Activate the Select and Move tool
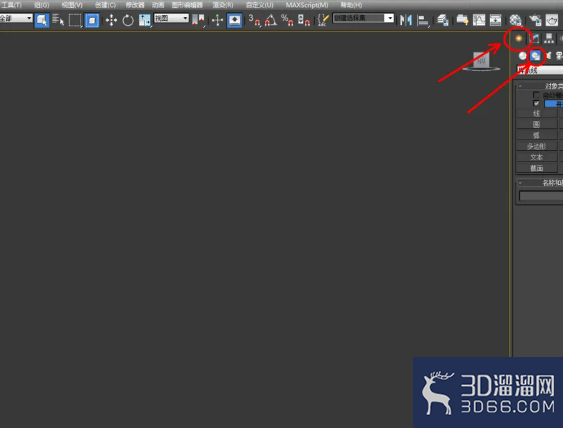This screenshot has width=563, height=428. [111, 20]
